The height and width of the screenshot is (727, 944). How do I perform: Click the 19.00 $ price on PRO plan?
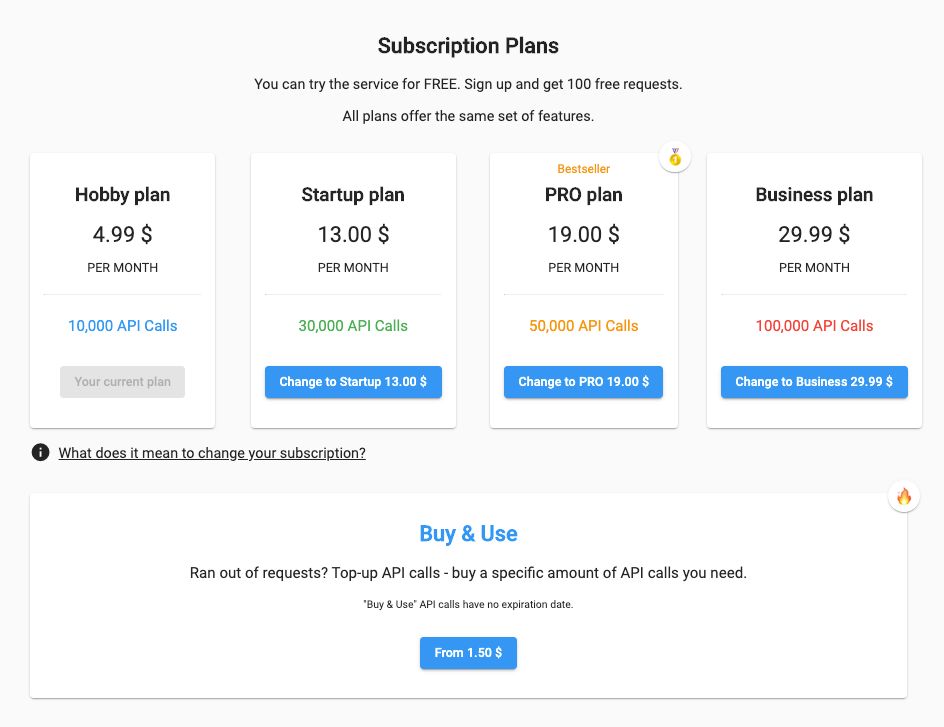tap(583, 234)
